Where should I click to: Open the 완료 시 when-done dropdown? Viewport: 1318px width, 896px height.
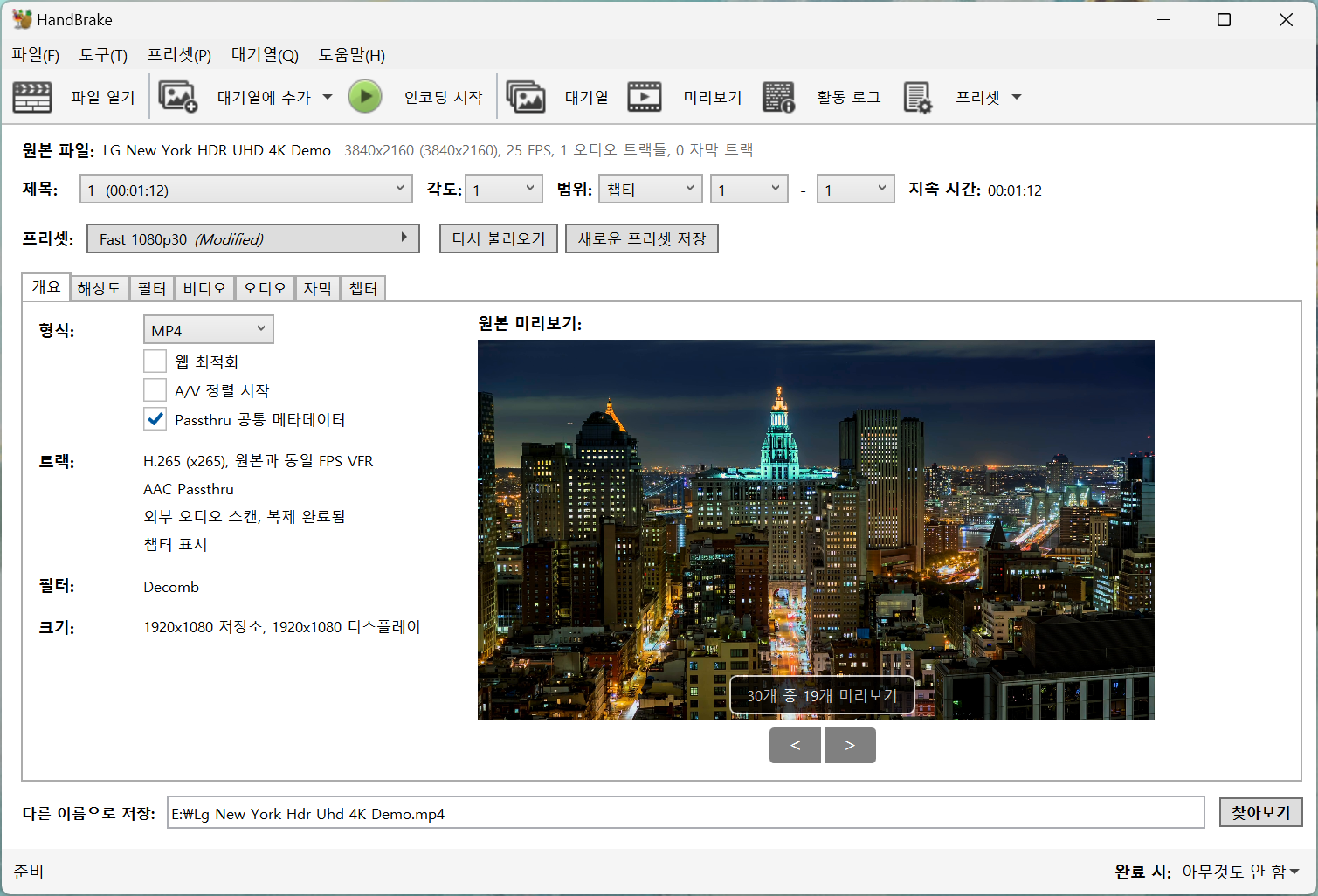(x=1240, y=872)
